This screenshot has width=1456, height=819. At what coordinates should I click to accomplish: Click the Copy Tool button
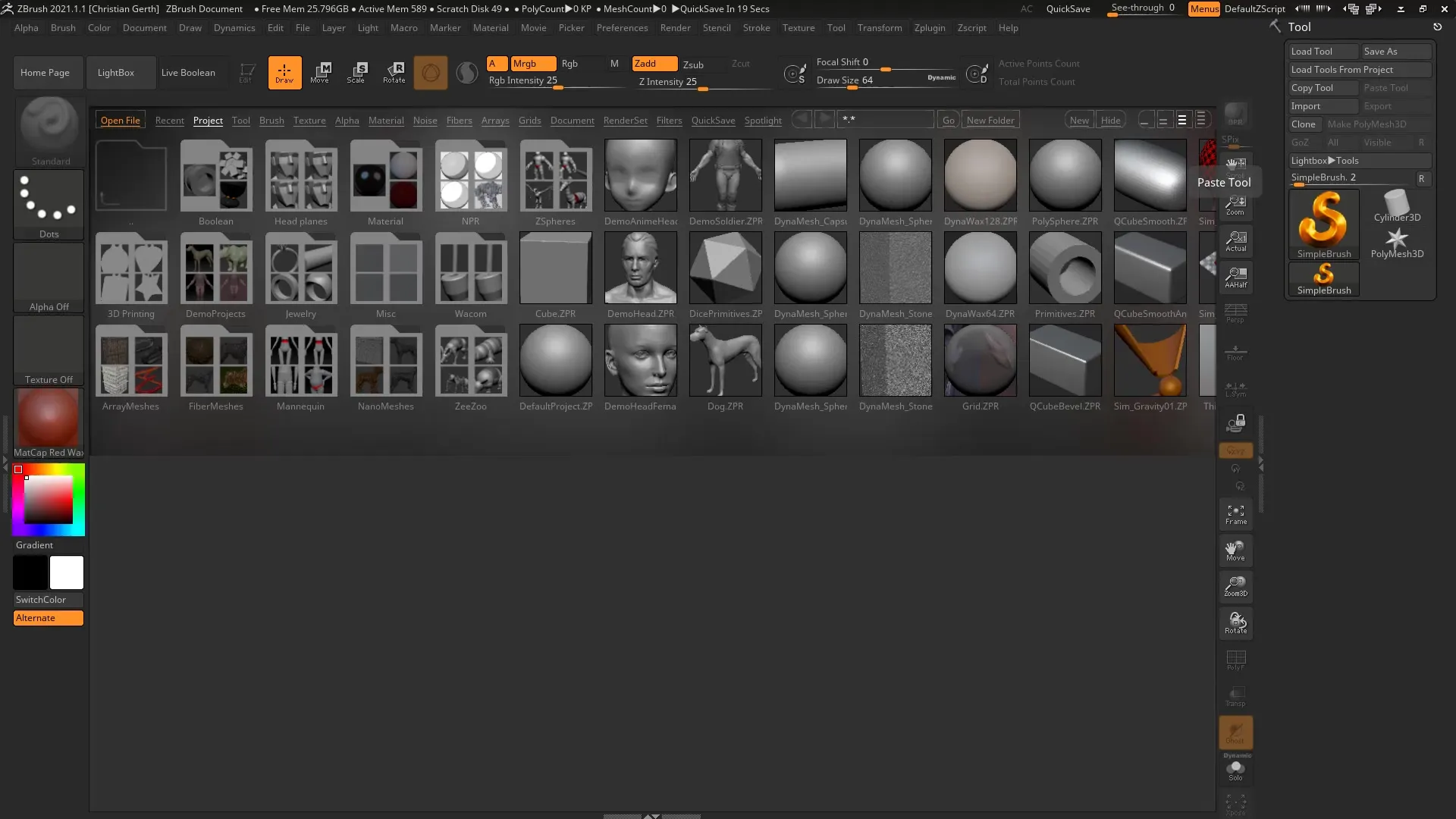pyautogui.click(x=1323, y=88)
